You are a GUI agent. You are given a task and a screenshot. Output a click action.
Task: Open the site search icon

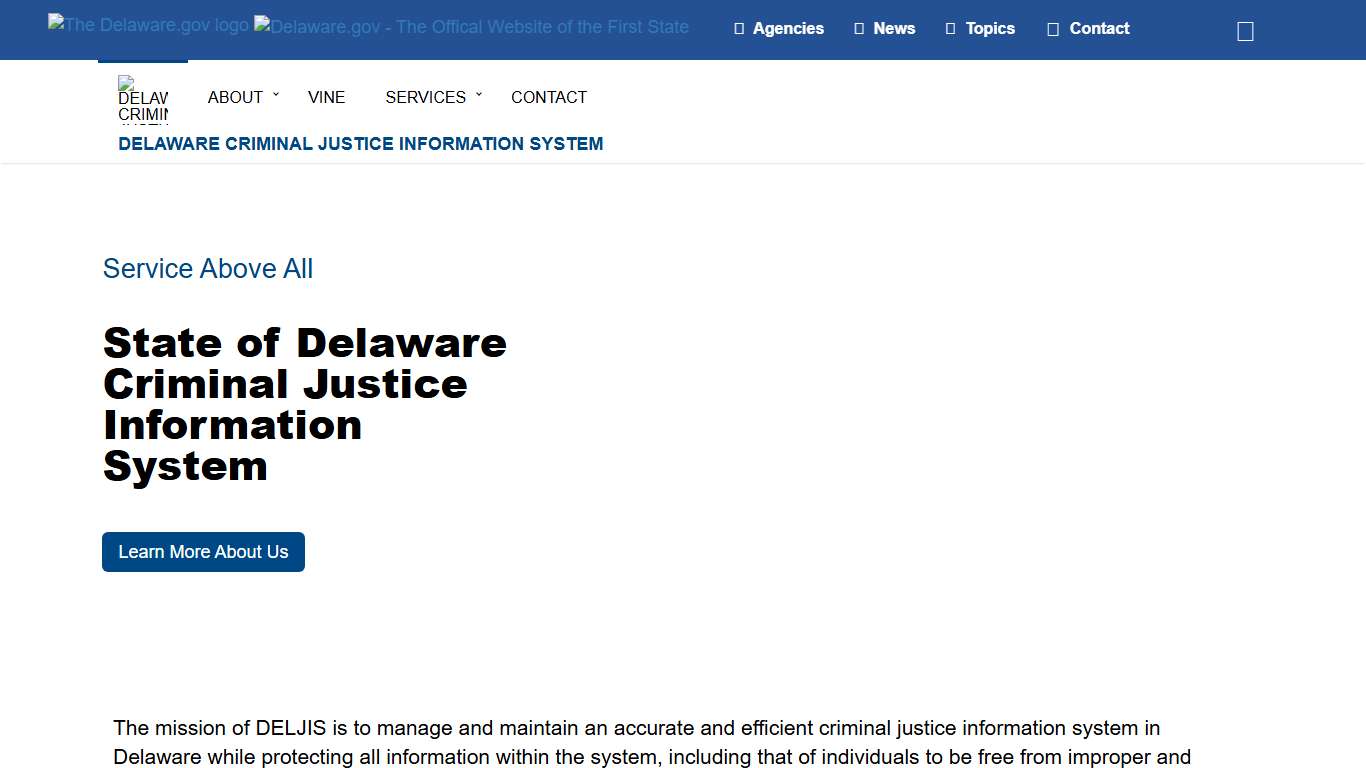pos(1244,30)
